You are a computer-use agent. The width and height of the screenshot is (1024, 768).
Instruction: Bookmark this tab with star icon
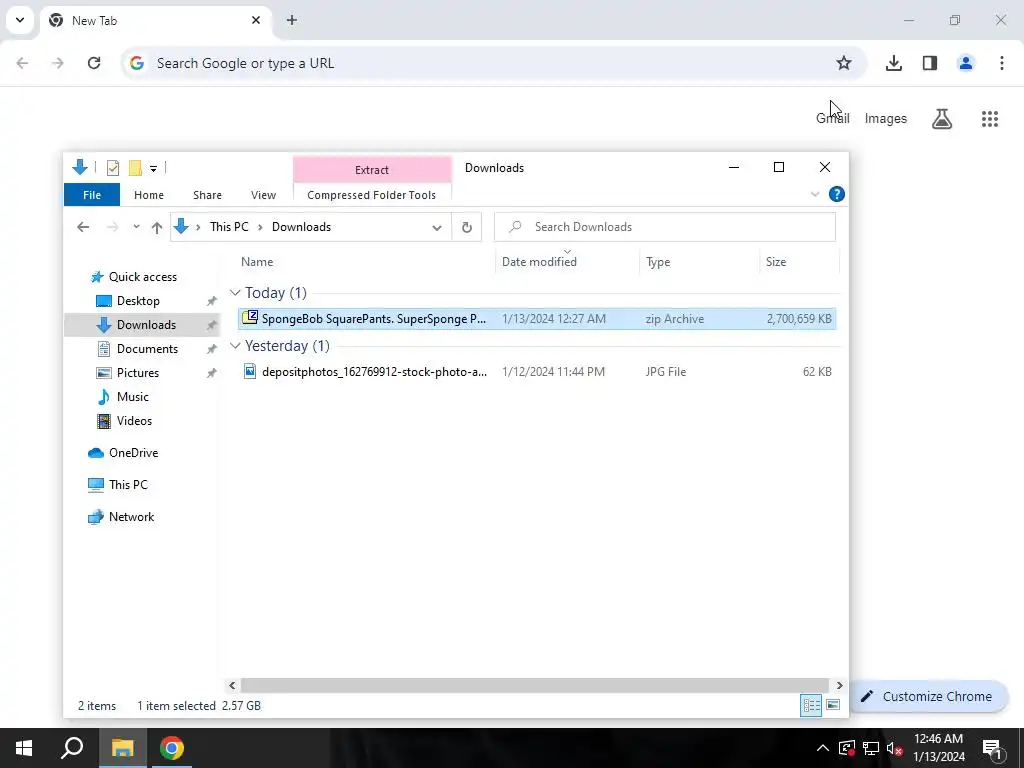coord(844,63)
